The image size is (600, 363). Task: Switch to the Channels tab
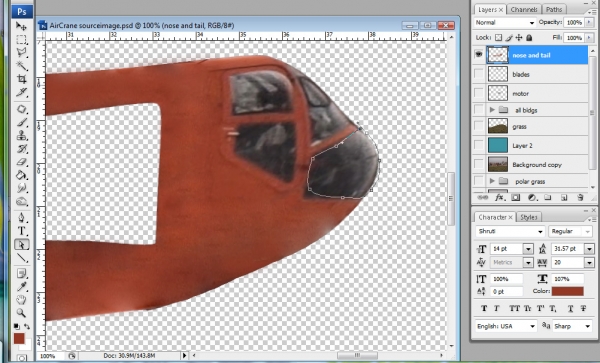(x=523, y=10)
